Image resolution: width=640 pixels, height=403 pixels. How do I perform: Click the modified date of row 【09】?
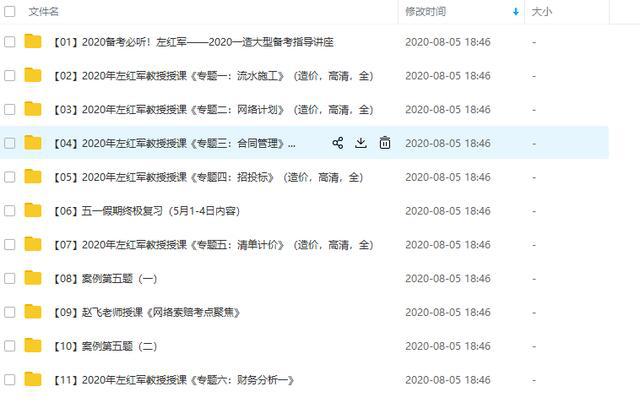tap(447, 312)
